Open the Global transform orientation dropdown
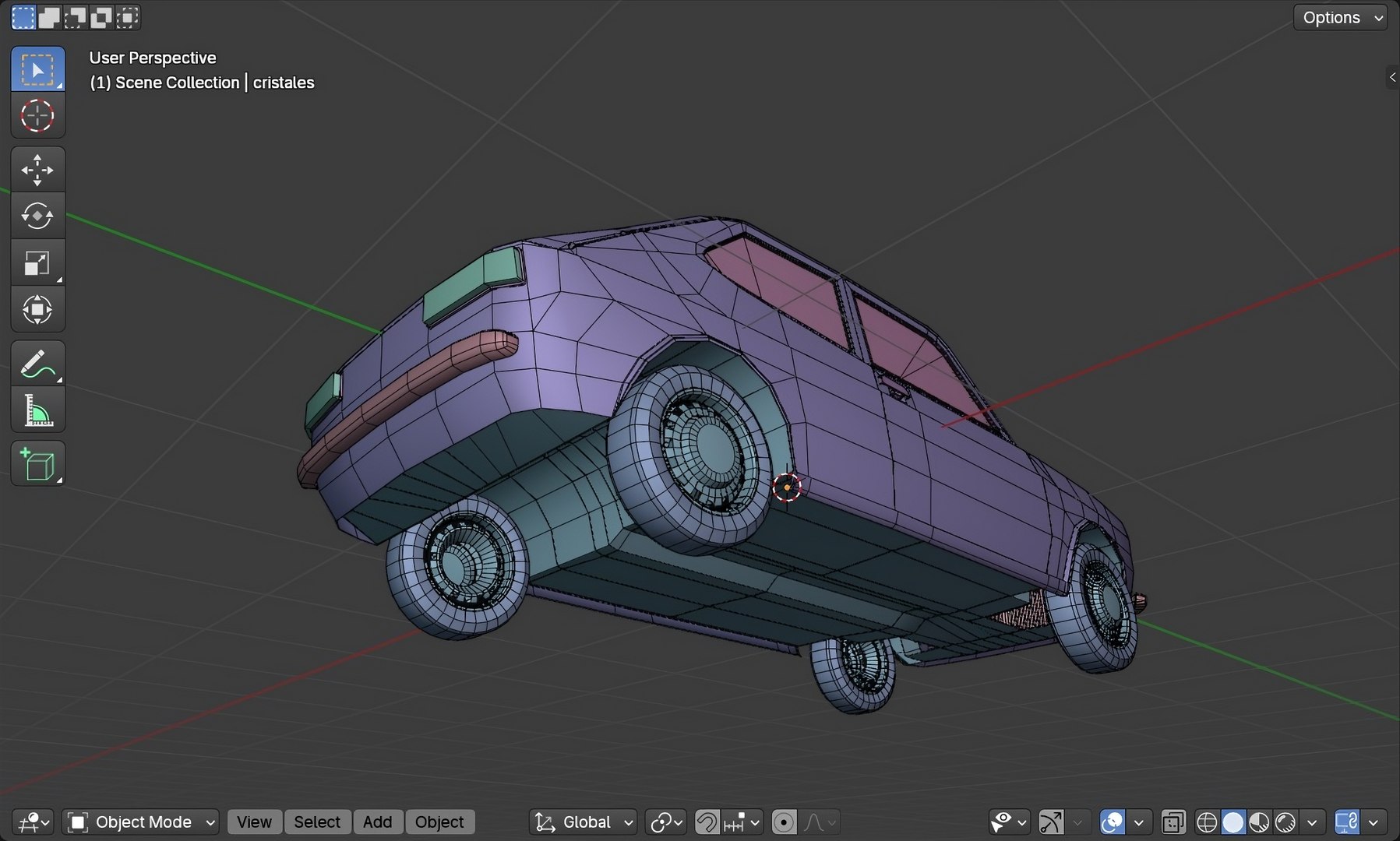This screenshot has height=841, width=1400. tap(584, 822)
